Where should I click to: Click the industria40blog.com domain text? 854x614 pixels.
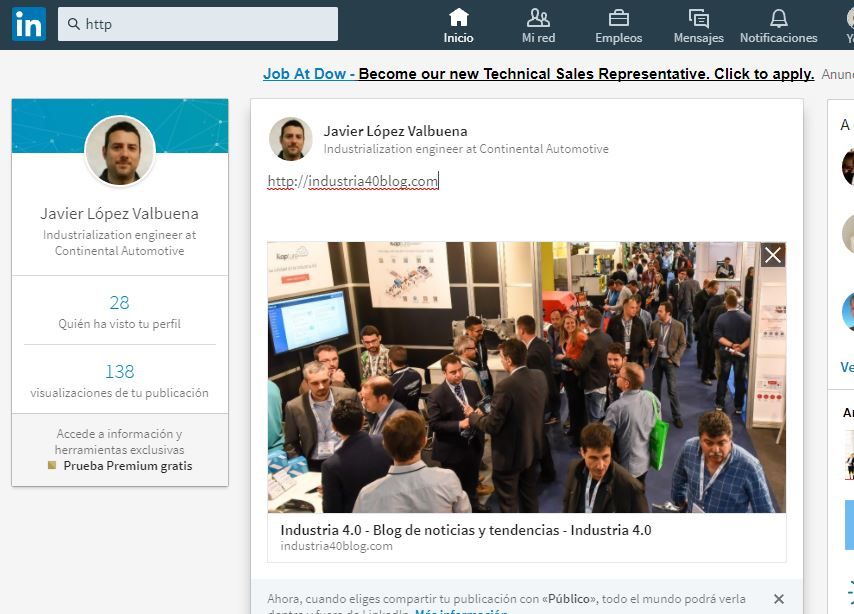click(x=337, y=546)
